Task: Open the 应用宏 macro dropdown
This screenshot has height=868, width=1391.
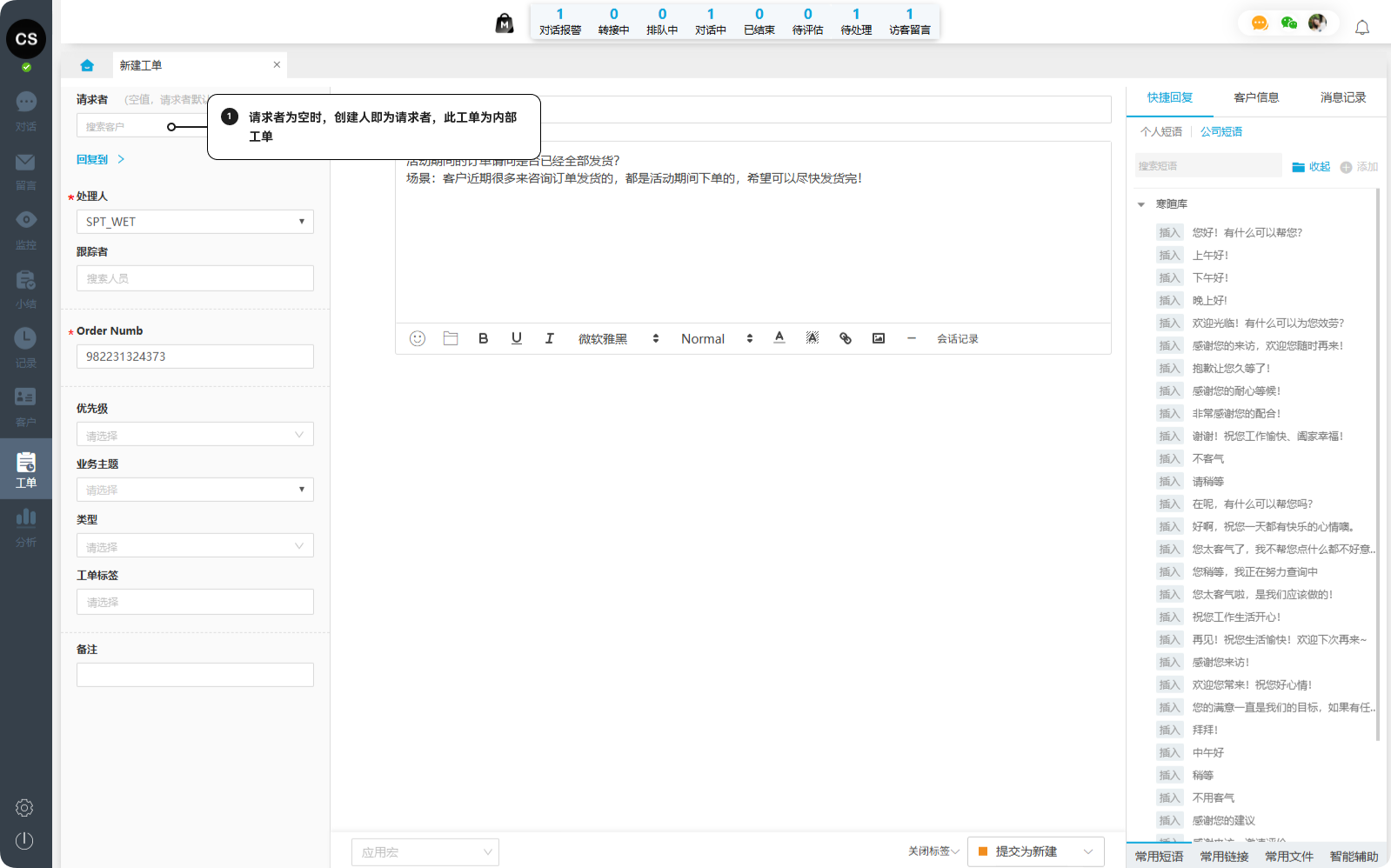Action: pyautogui.click(x=425, y=852)
